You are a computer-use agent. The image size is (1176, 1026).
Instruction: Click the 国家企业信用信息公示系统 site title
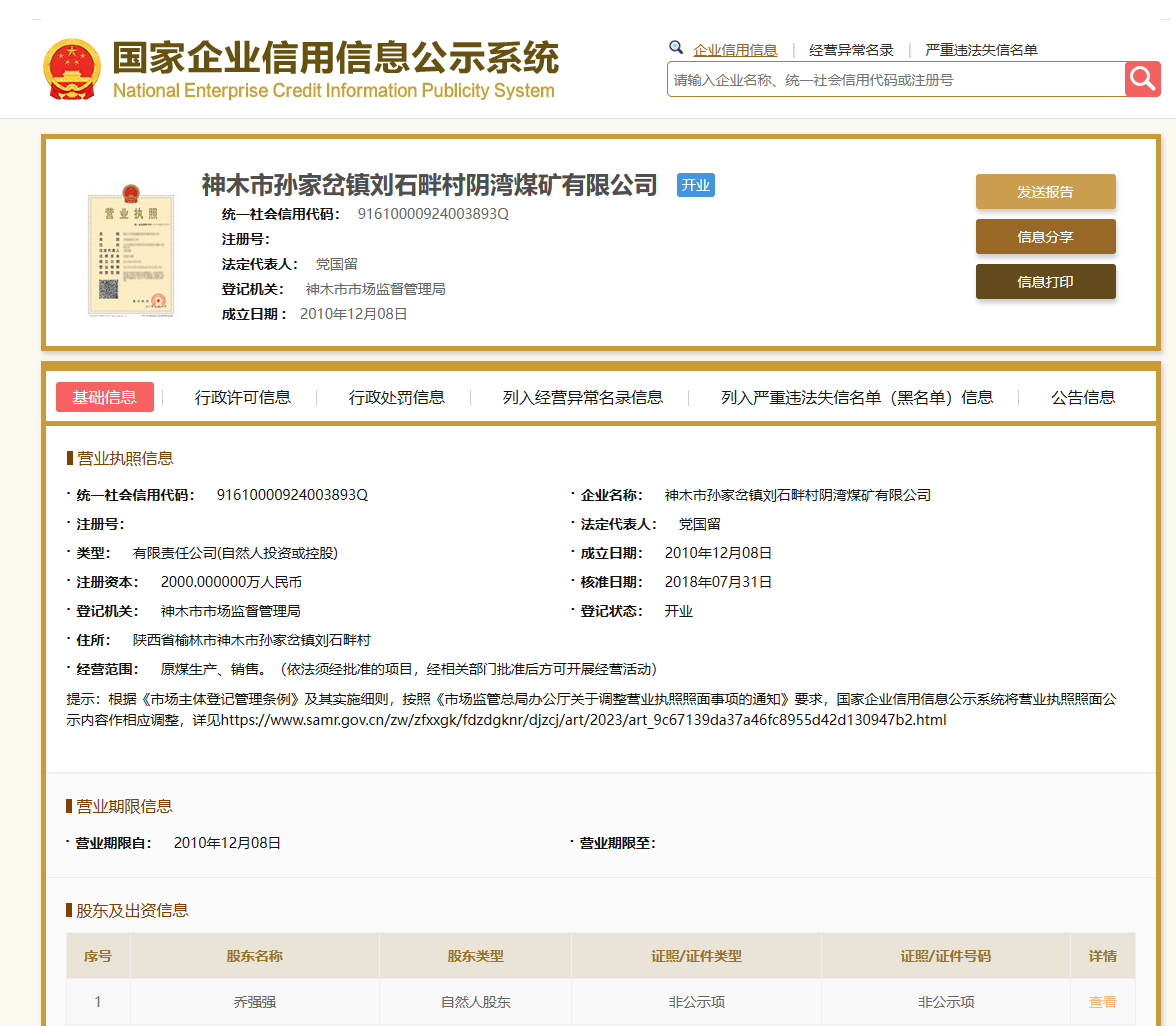335,60
